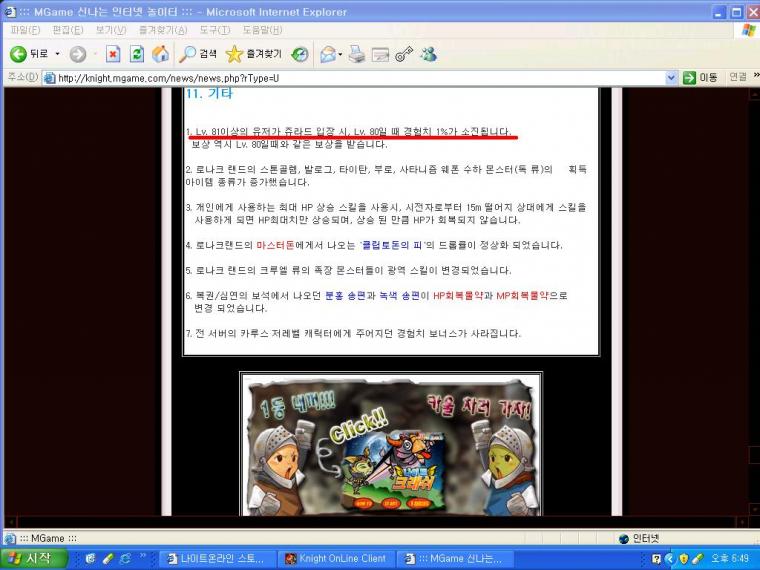Click the vertical scrollbar up arrow

click(755, 93)
